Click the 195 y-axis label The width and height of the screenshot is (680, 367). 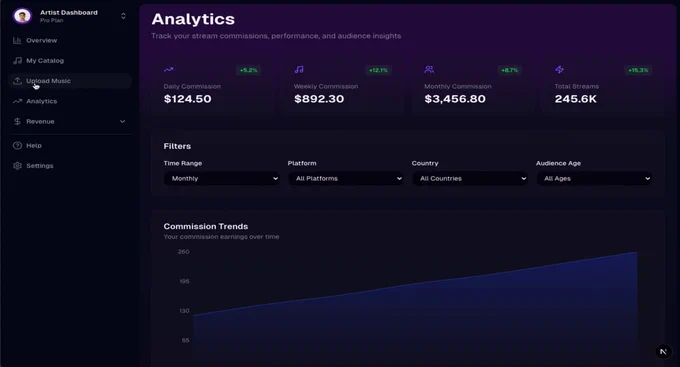point(184,281)
